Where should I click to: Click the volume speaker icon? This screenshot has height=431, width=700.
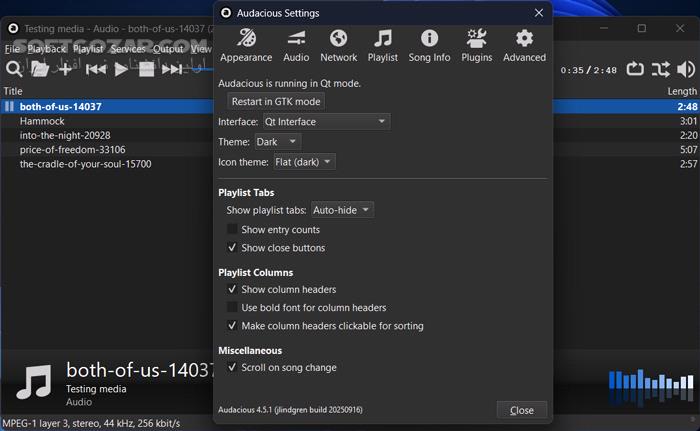coord(686,69)
